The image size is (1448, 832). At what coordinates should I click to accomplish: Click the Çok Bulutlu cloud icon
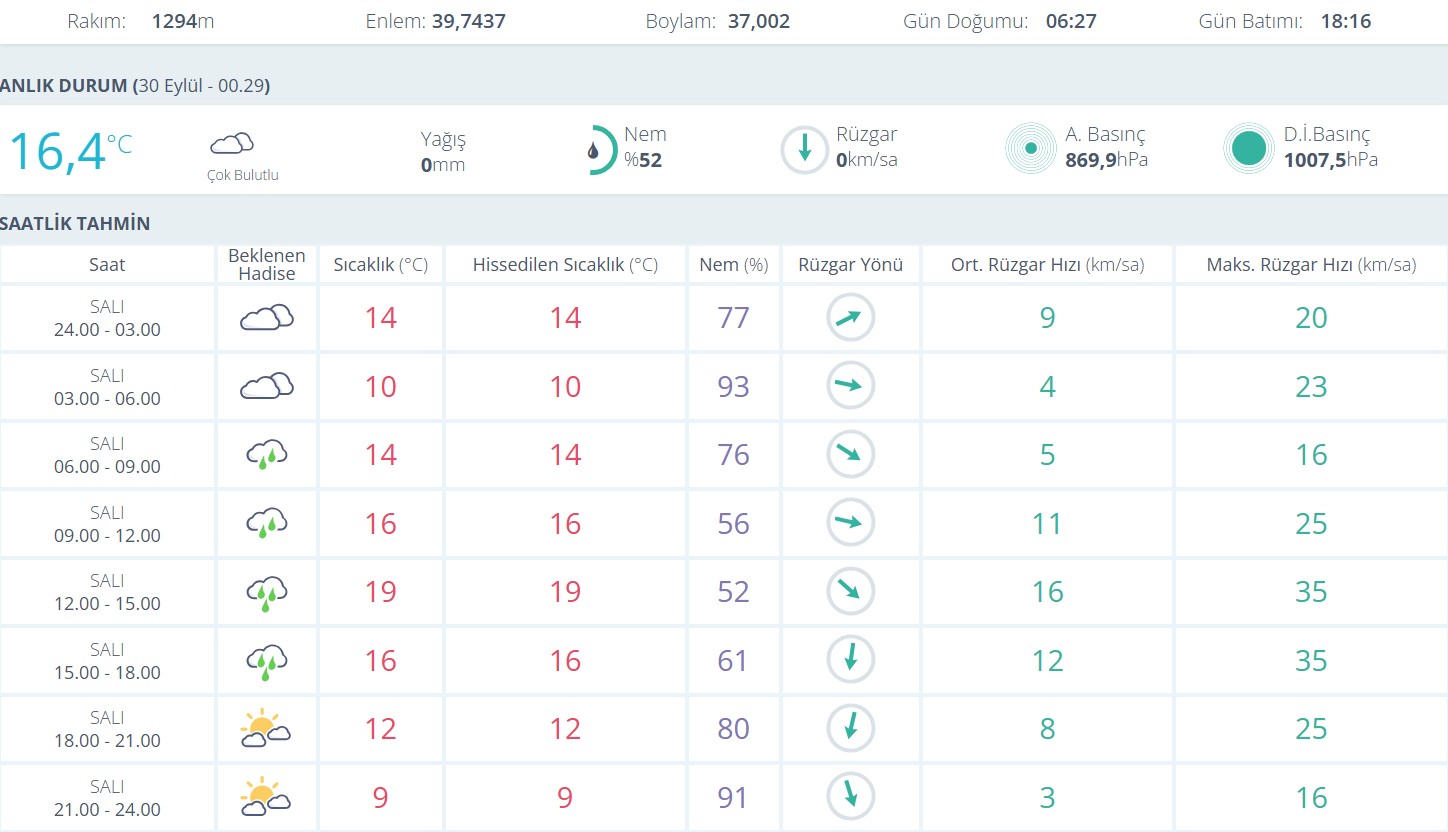(x=231, y=143)
